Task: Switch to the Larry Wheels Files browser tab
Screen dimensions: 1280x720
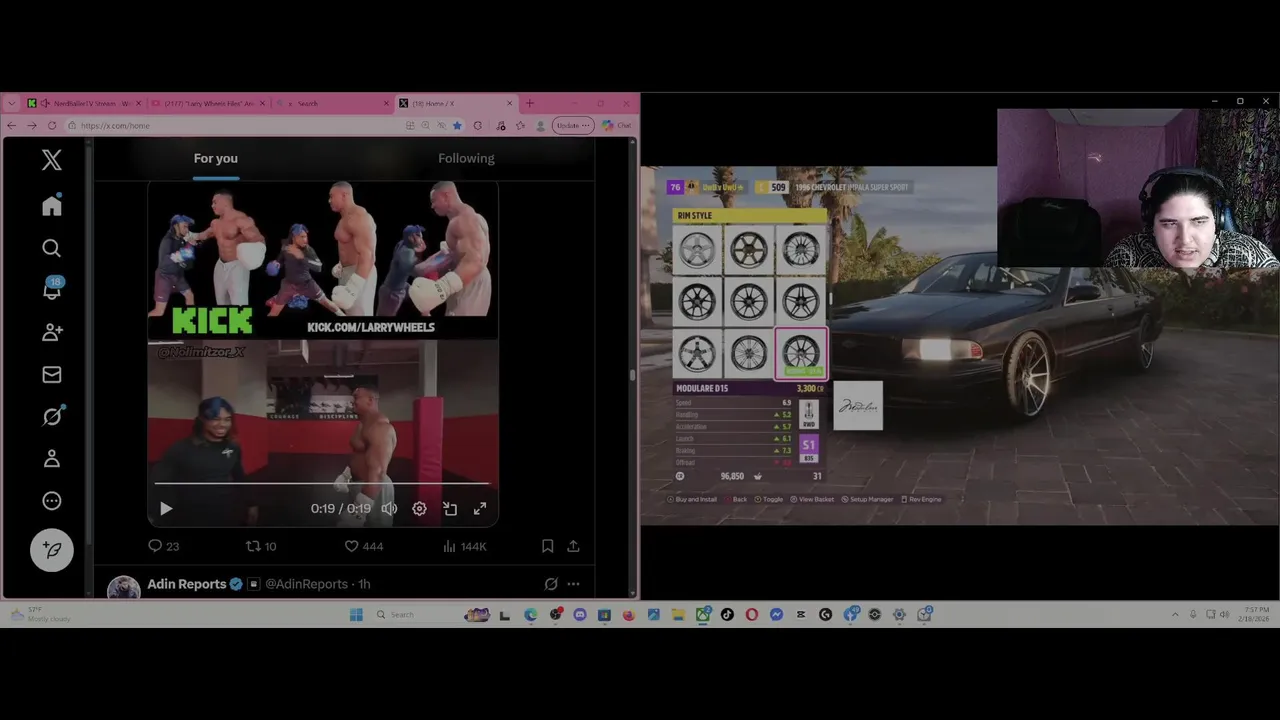Action: [x=206, y=103]
